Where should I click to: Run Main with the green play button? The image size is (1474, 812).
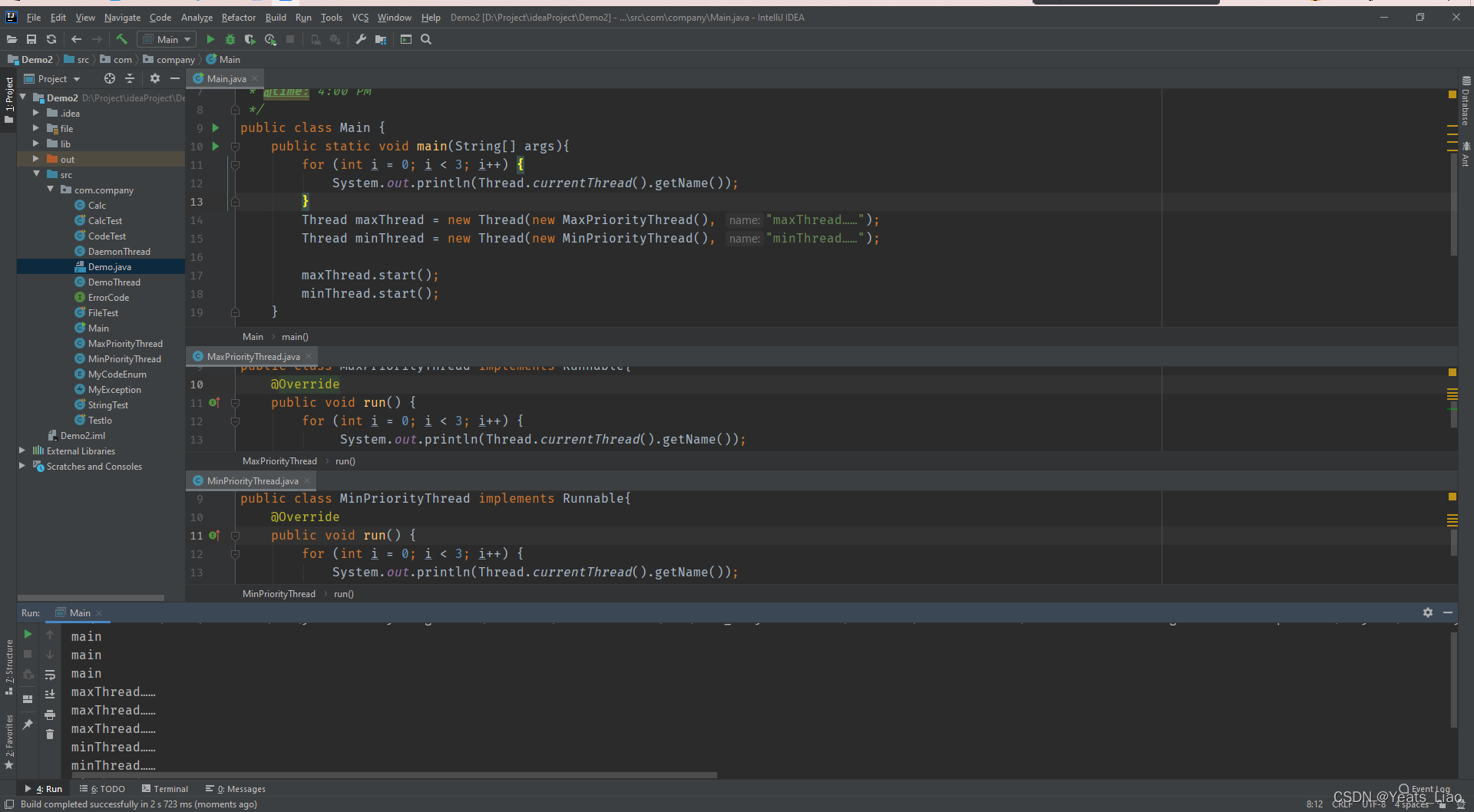(210, 39)
